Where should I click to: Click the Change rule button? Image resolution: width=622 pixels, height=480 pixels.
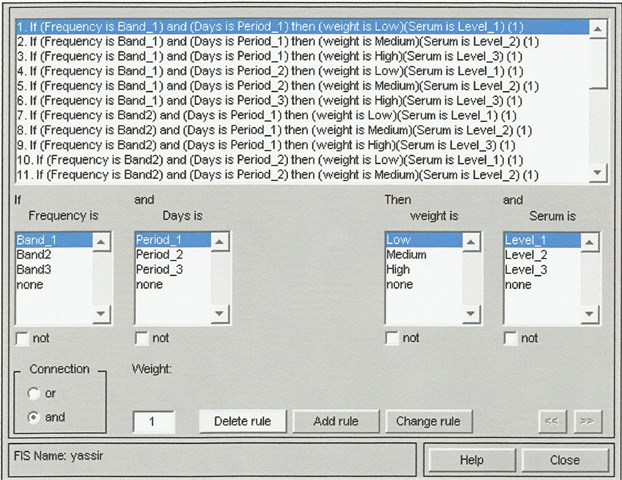pos(428,421)
